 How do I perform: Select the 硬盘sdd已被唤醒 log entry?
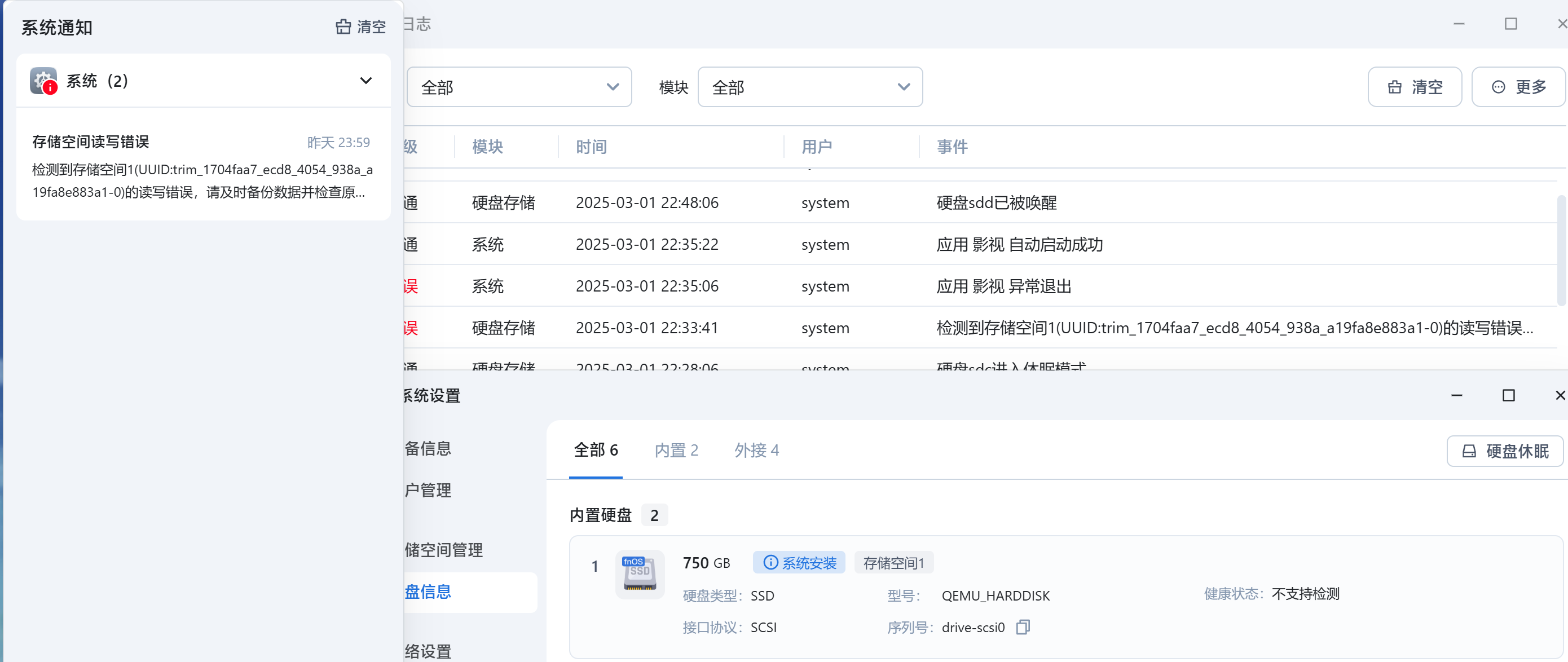tap(980, 202)
